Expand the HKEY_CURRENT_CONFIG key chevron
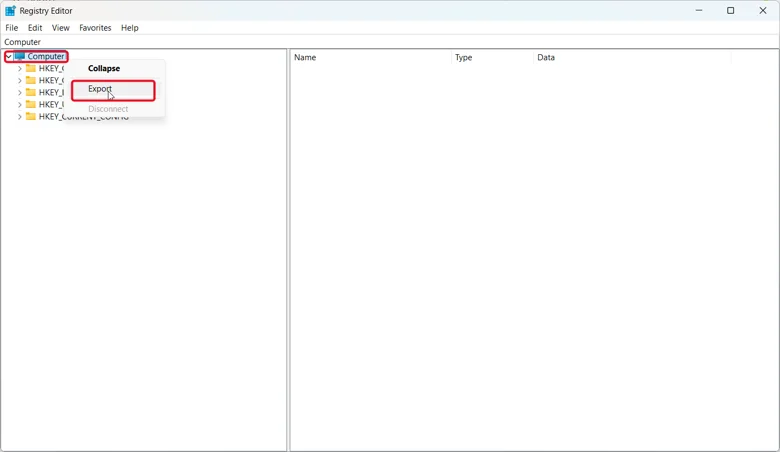Viewport: 780px width, 452px height. (19, 116)
